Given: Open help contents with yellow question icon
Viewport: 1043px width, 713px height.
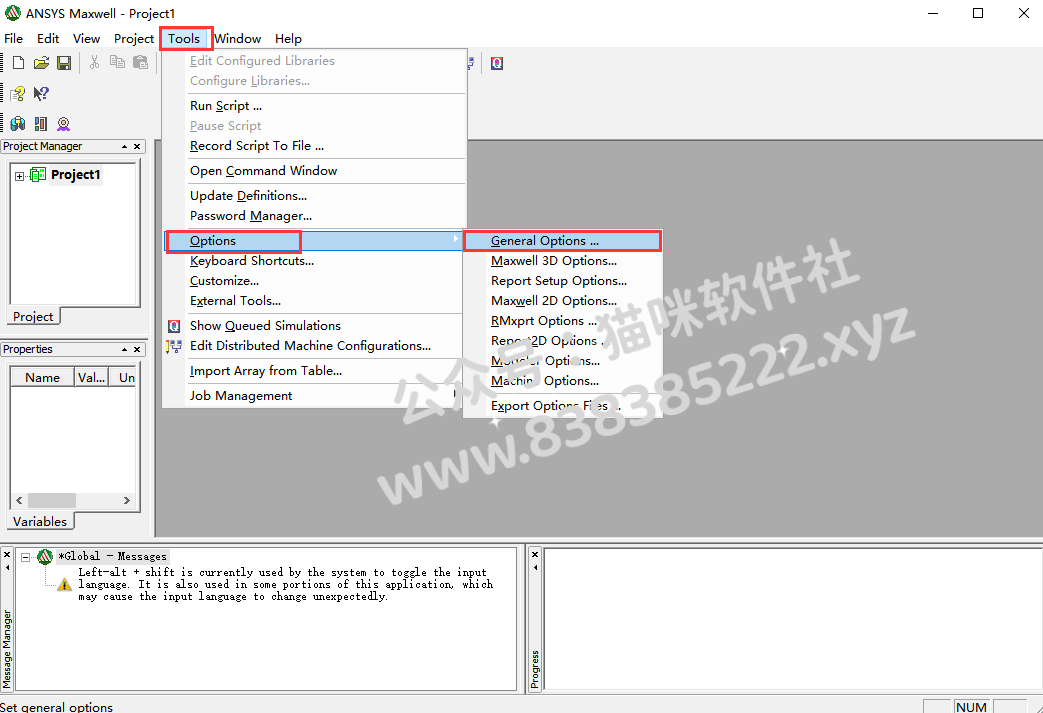Looking at the screenshot, I should point(18,93).
